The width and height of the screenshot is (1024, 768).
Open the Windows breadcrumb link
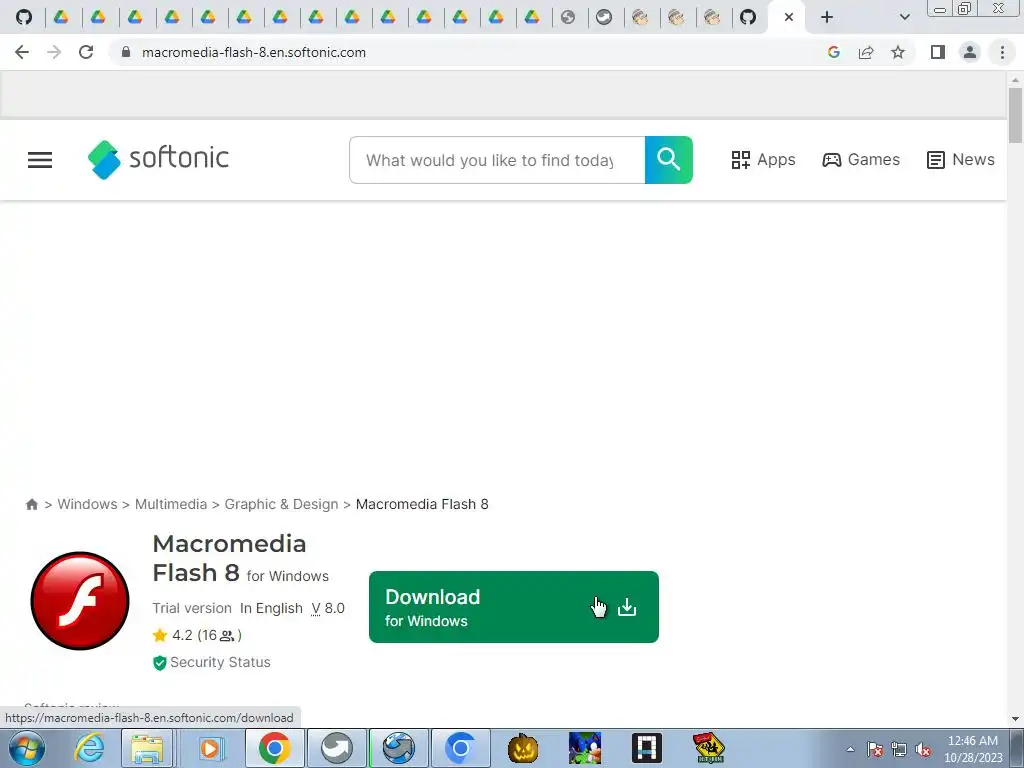coord(88,504)
